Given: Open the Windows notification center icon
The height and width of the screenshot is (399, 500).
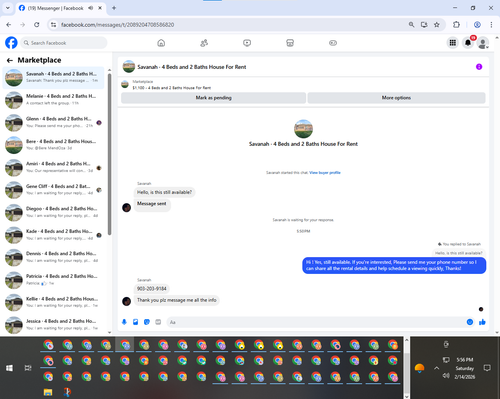Looking at the screenshot, I should [487, 368].
